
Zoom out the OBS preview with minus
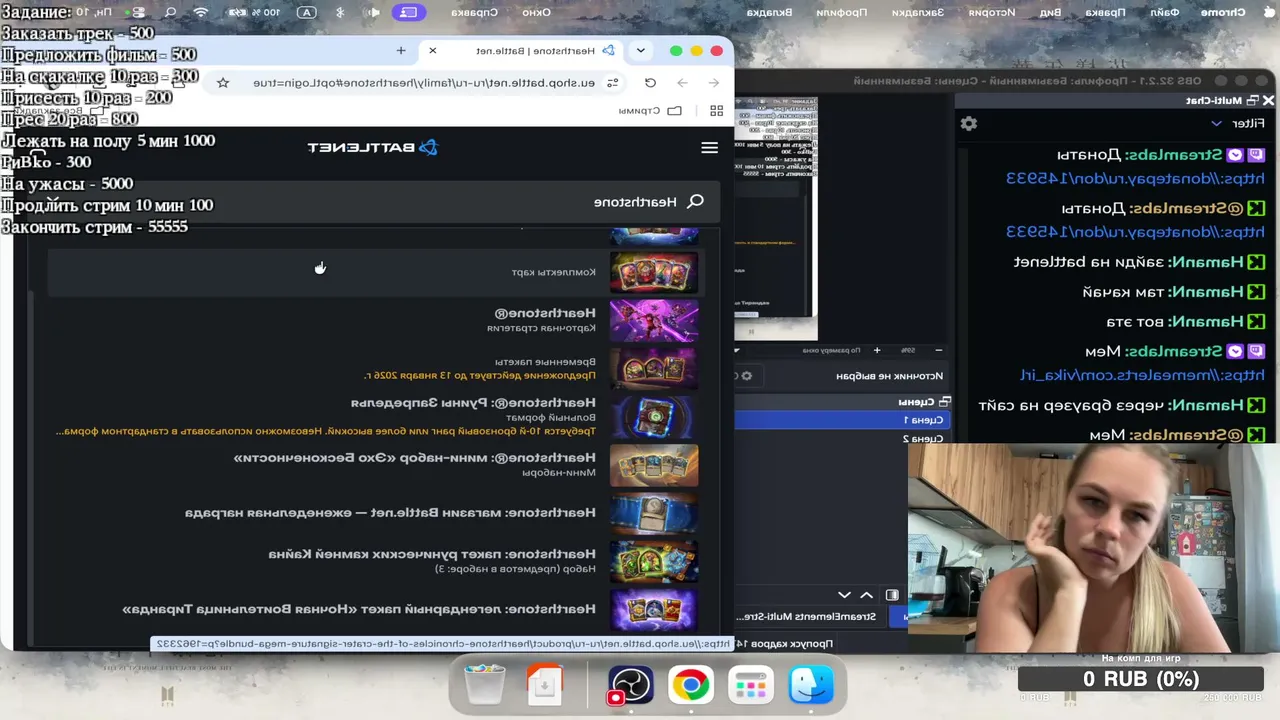(938, 350)
